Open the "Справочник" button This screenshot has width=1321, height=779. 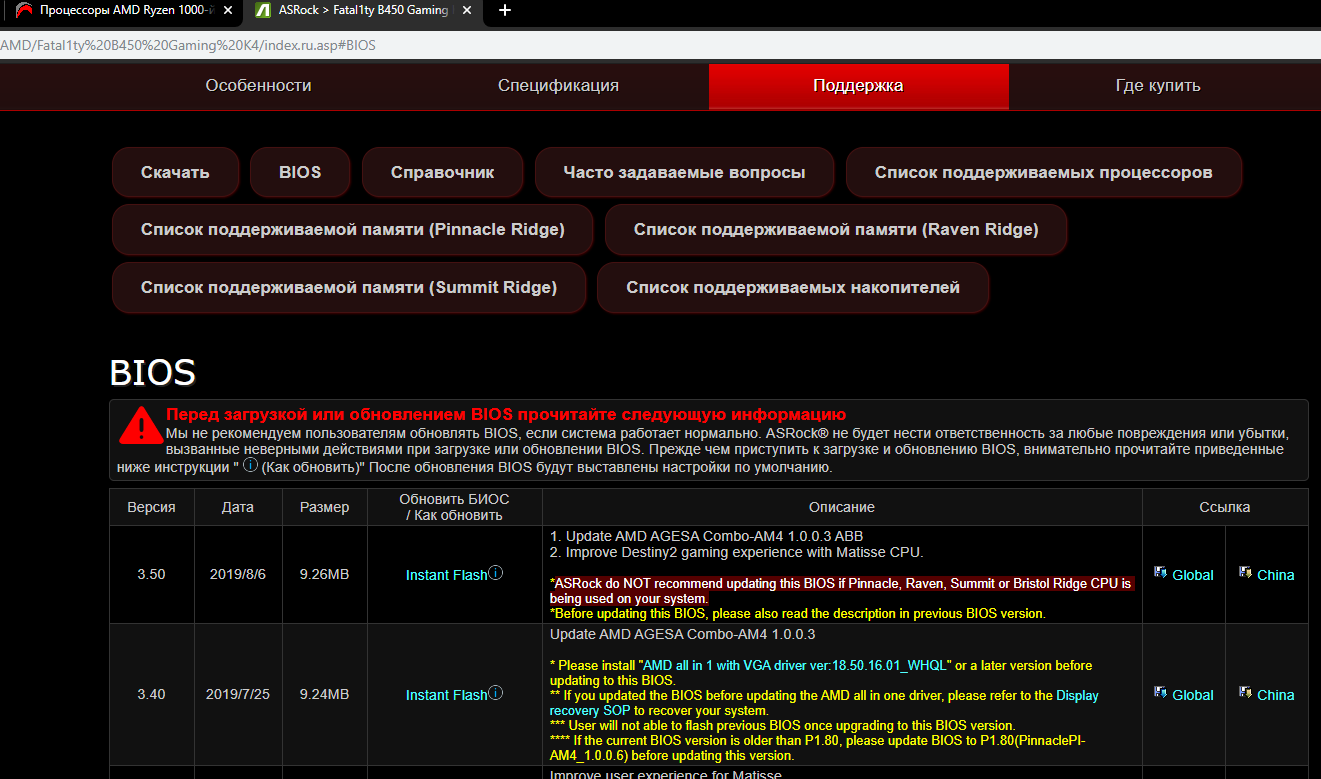443,172
